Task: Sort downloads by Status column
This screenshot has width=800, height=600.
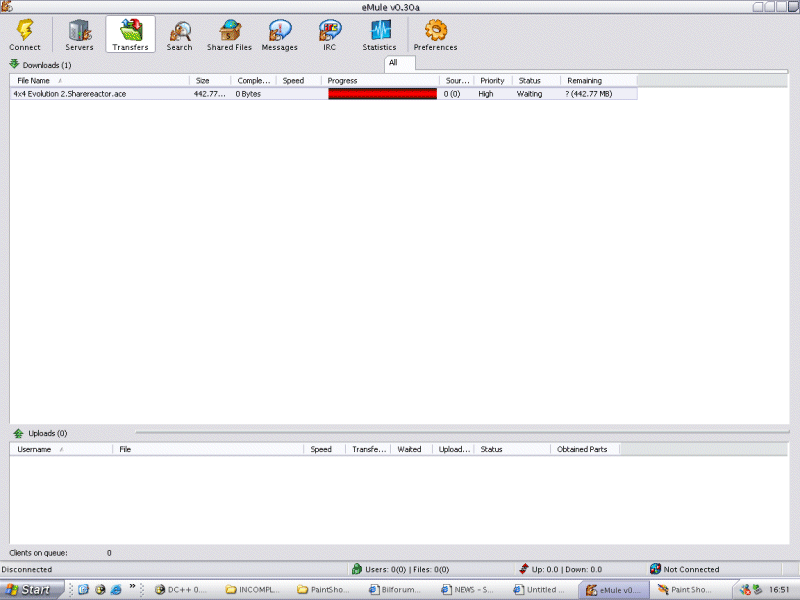Action: (536, 81)
